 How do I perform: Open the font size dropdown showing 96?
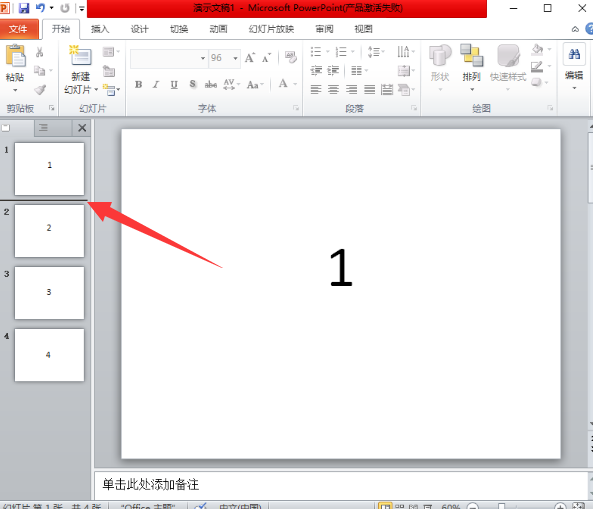point(235,58)
